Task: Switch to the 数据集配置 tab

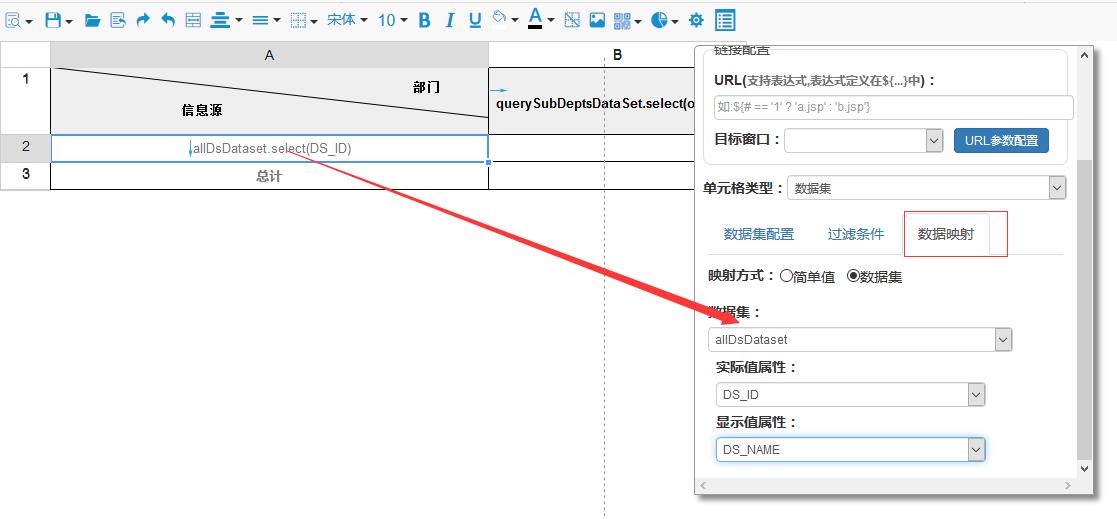Action: (758, 234)
